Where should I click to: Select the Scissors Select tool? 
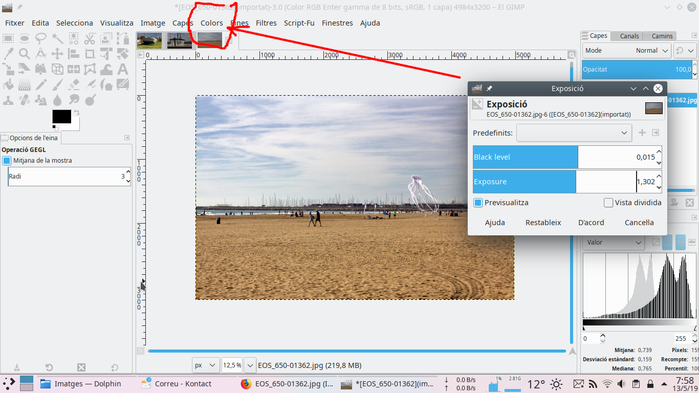90,39
